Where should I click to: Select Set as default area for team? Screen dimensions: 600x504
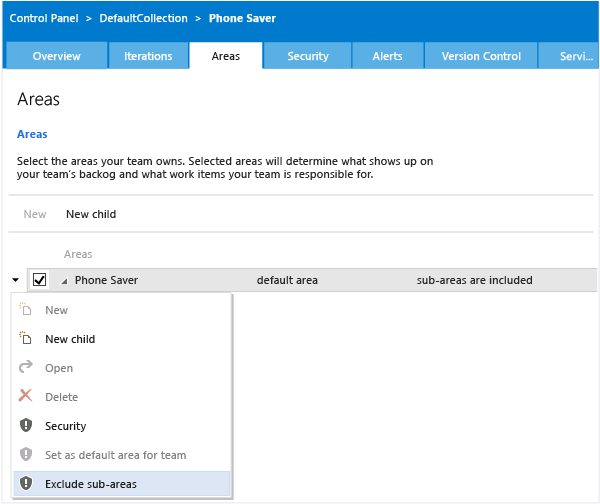[122, 455]
